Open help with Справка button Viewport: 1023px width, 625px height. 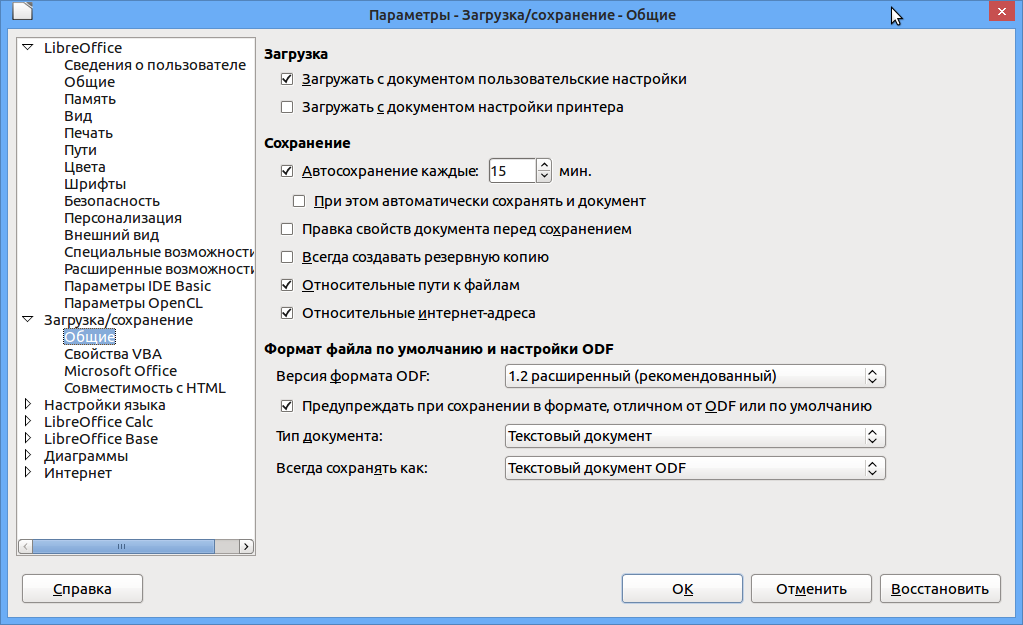point(82,589)
